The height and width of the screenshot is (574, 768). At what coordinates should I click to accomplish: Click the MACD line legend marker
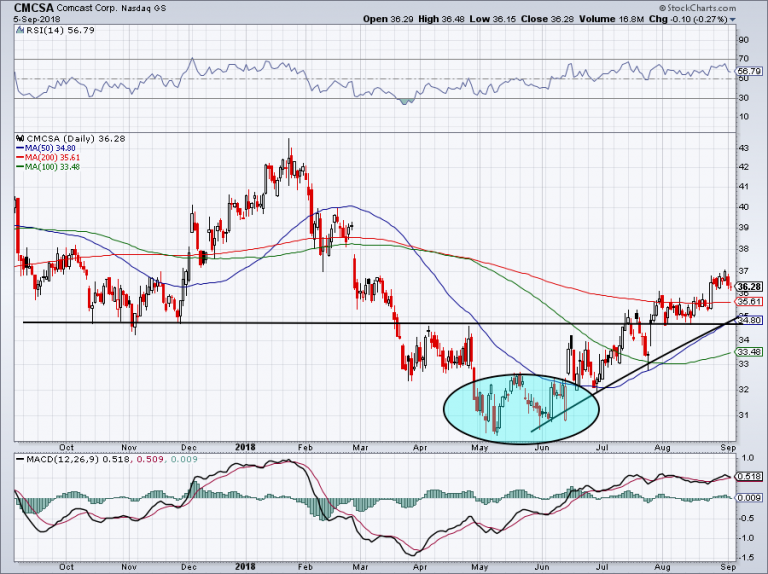coord(20,459)
